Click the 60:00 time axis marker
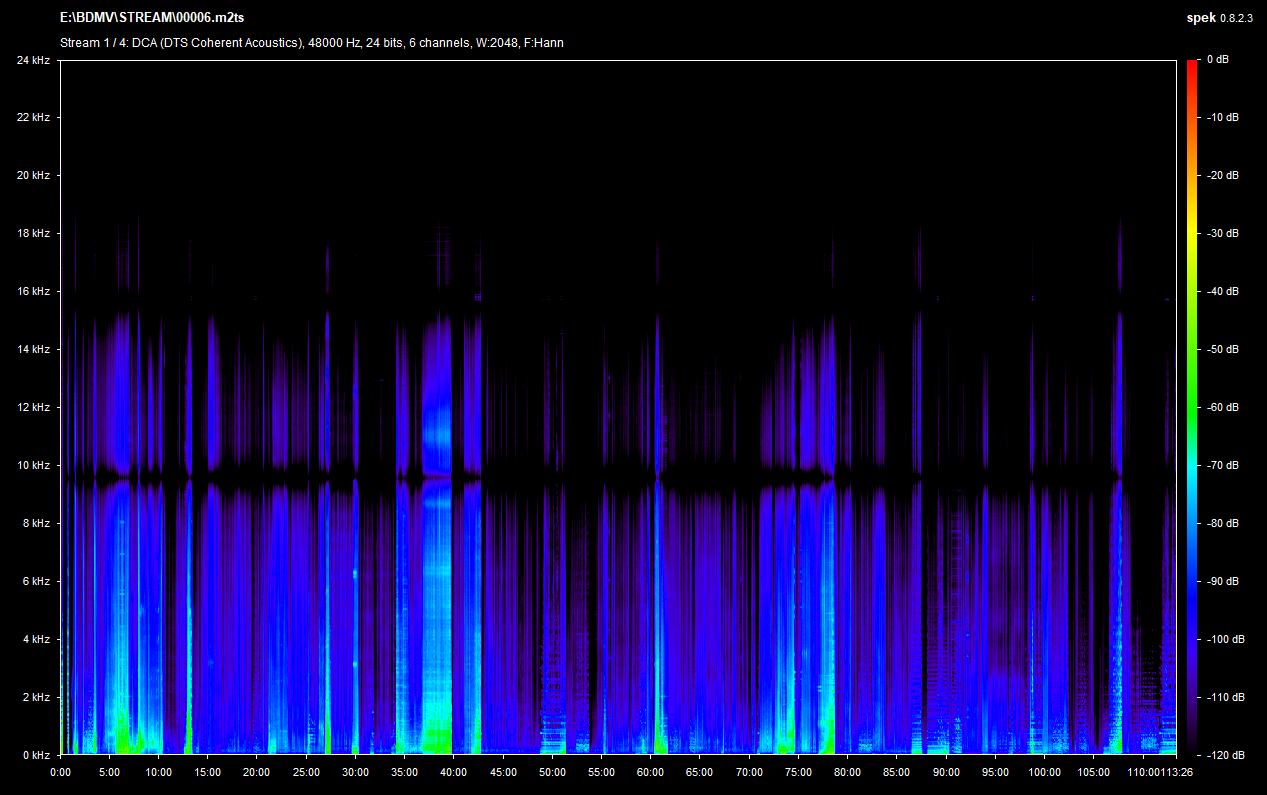 tap(651, 772)
